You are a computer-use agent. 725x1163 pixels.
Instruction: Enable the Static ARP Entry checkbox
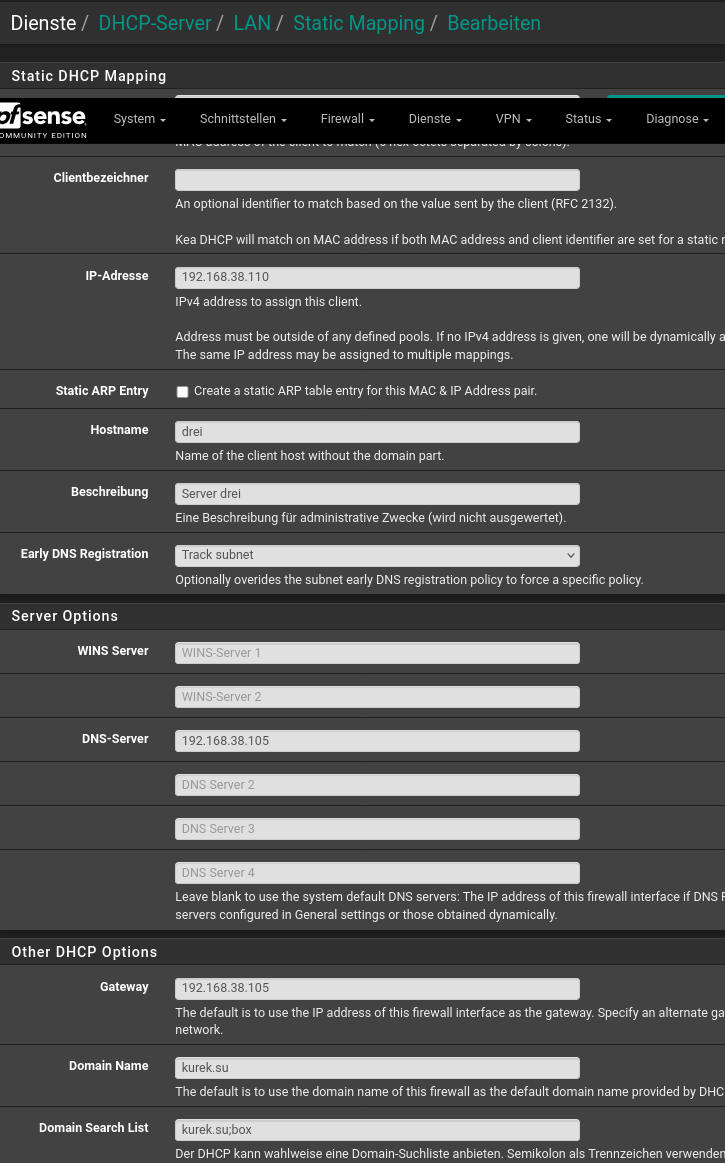pos(182,392)
